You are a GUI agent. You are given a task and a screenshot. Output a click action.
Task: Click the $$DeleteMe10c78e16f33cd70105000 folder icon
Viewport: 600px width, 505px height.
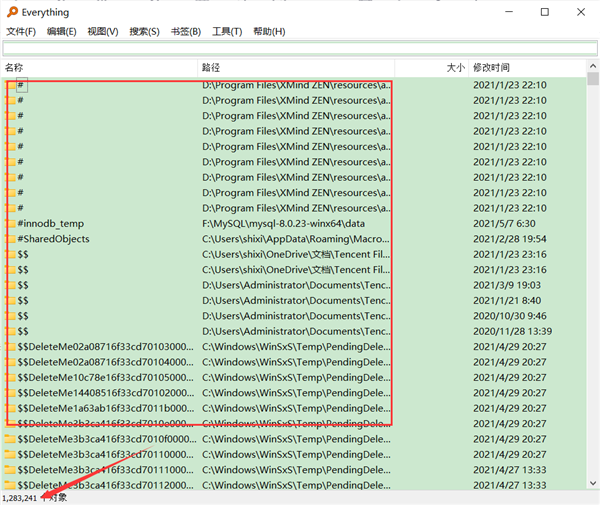click(10, 377)
